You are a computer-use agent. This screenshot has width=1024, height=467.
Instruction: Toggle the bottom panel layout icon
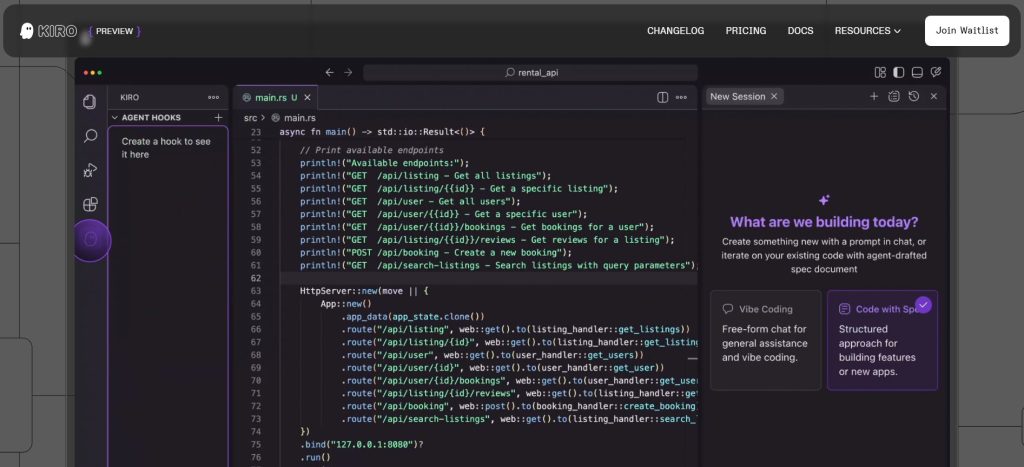(x=917, y=72)
